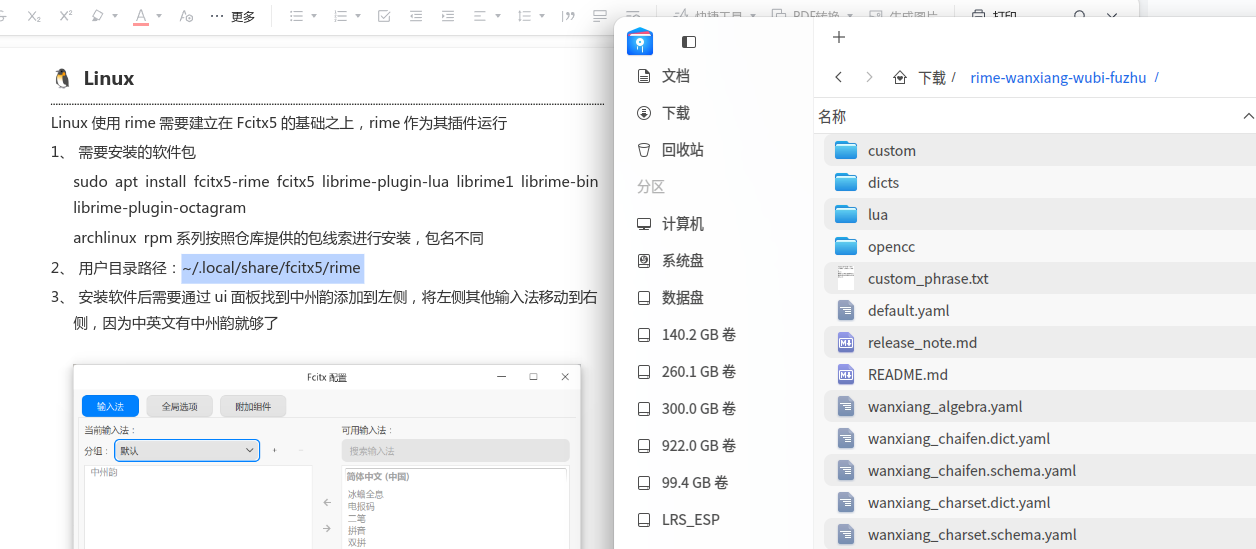The image size is (1256, 549).
Task: Increase the paragraph indent
Action: coord(448,16)
